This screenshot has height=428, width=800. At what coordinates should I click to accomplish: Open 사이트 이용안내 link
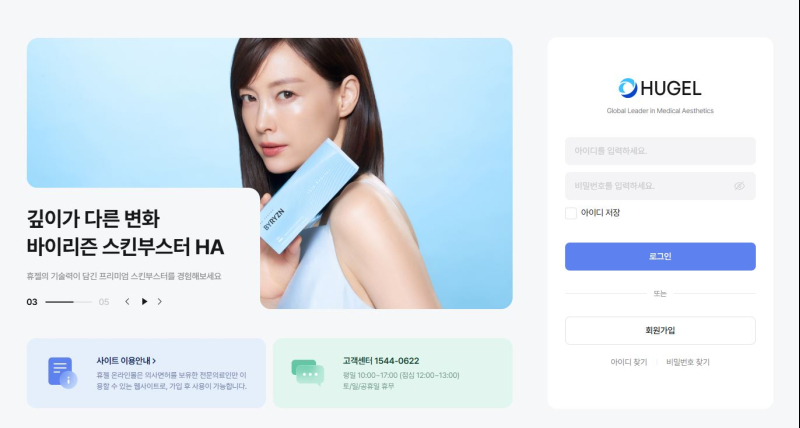click(x=126, y=361)
